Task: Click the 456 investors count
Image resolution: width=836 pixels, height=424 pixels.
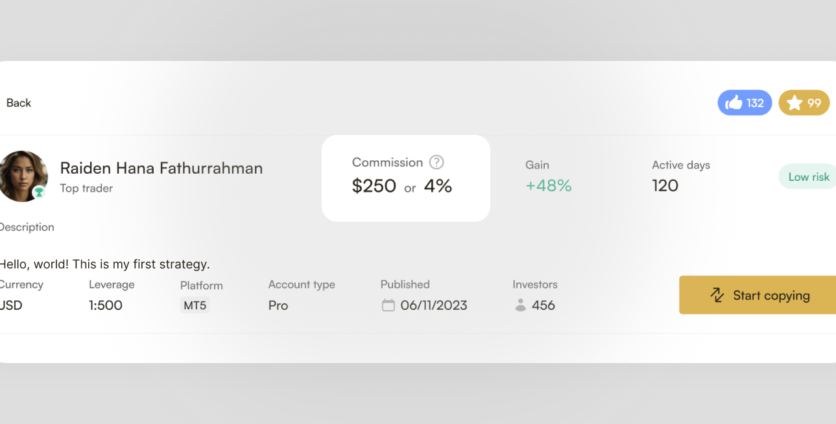Action: click(543, 305)
